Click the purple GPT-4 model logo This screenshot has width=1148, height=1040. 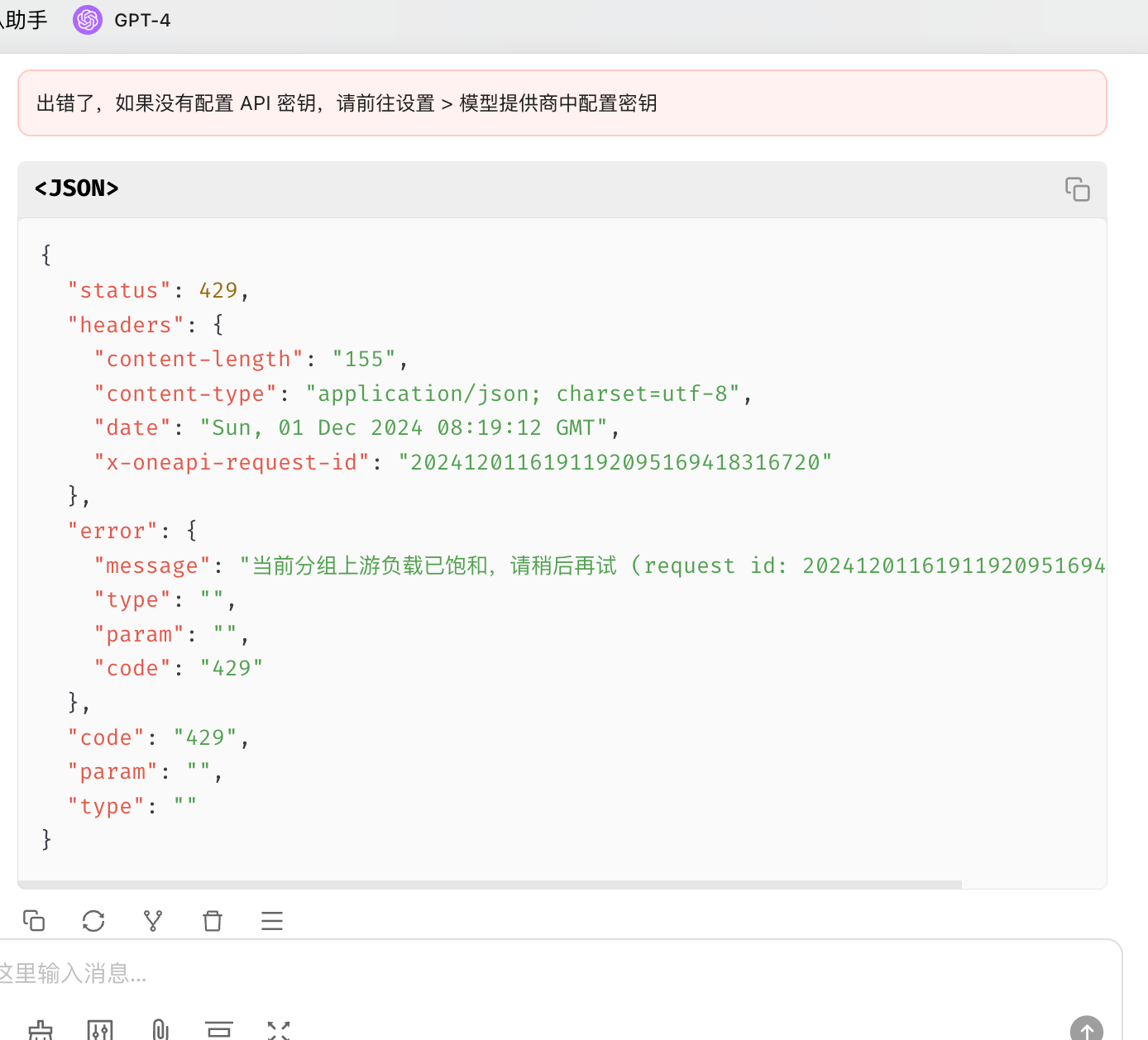click(88, 20)
